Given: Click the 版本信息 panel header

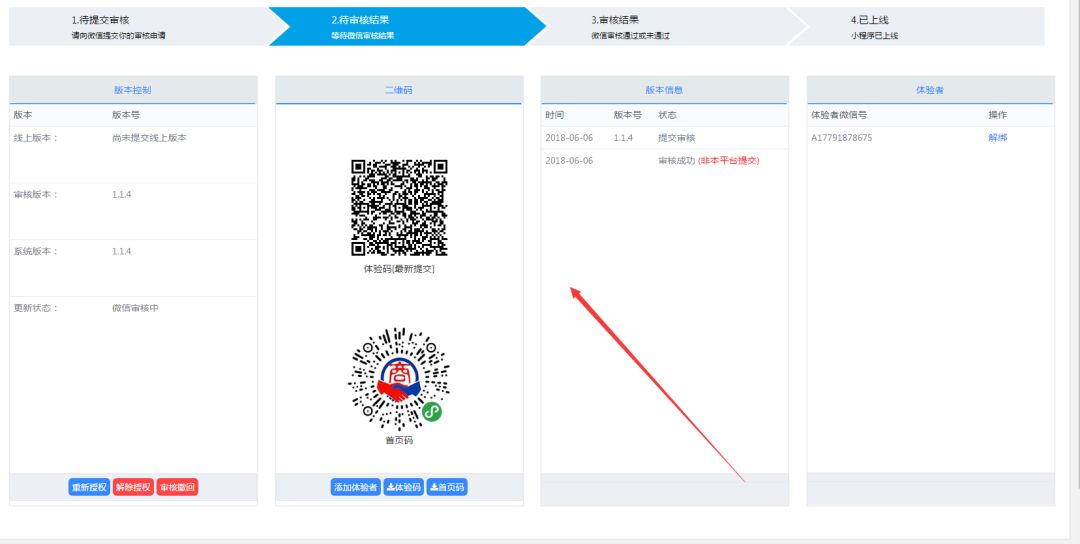Looking at the screenshot, I should [665, 90].
